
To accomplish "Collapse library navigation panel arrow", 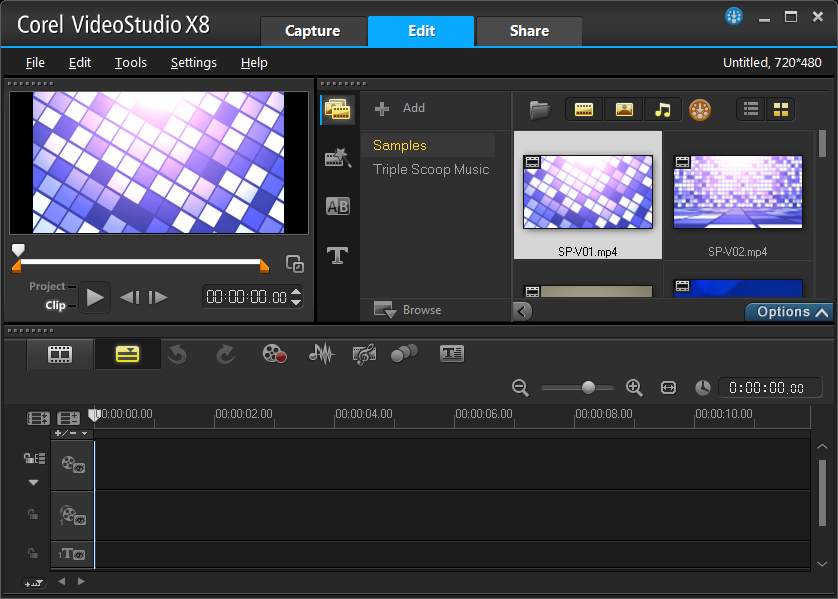I will point(522,311).
